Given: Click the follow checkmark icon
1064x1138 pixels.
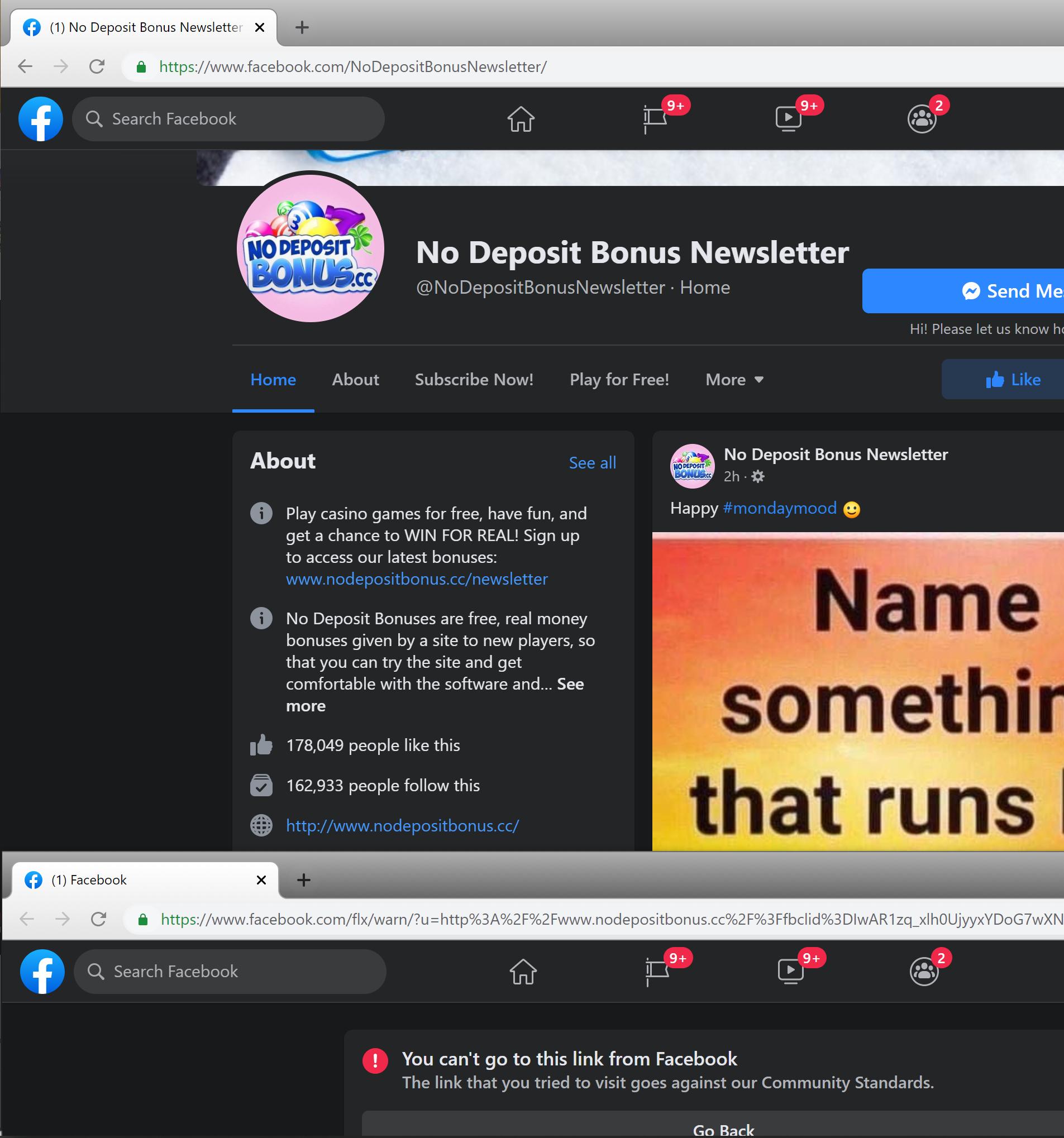Looking at the screenshot, I should (261, 785).
